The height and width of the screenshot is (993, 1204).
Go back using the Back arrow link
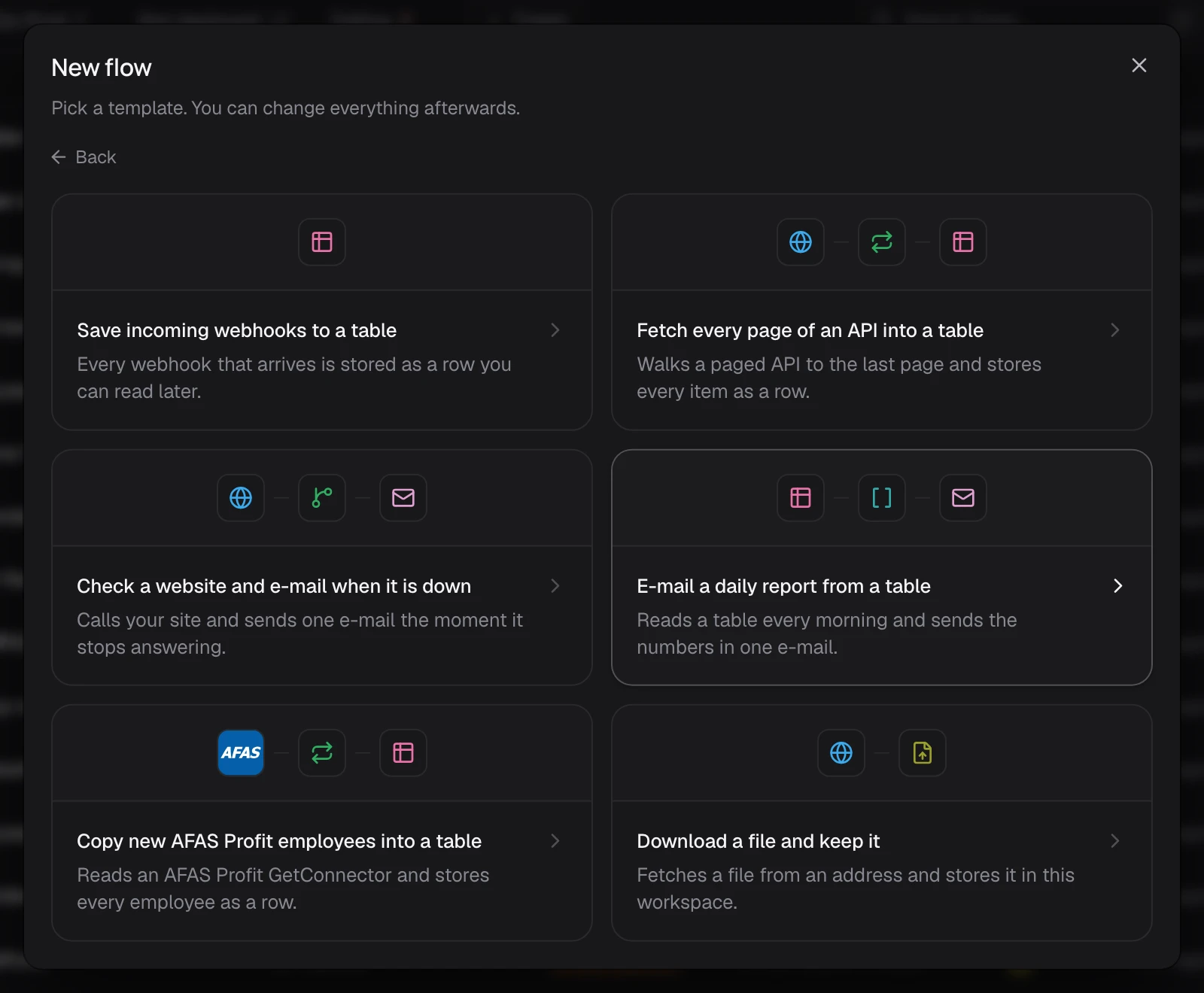tap(84, 157)
